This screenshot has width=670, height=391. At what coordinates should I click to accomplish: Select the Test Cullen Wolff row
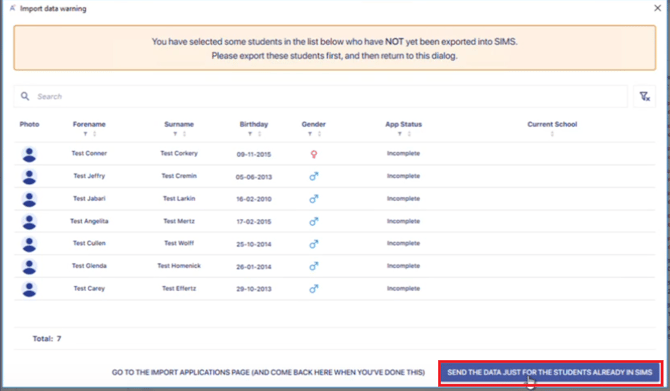coord(335,244)
